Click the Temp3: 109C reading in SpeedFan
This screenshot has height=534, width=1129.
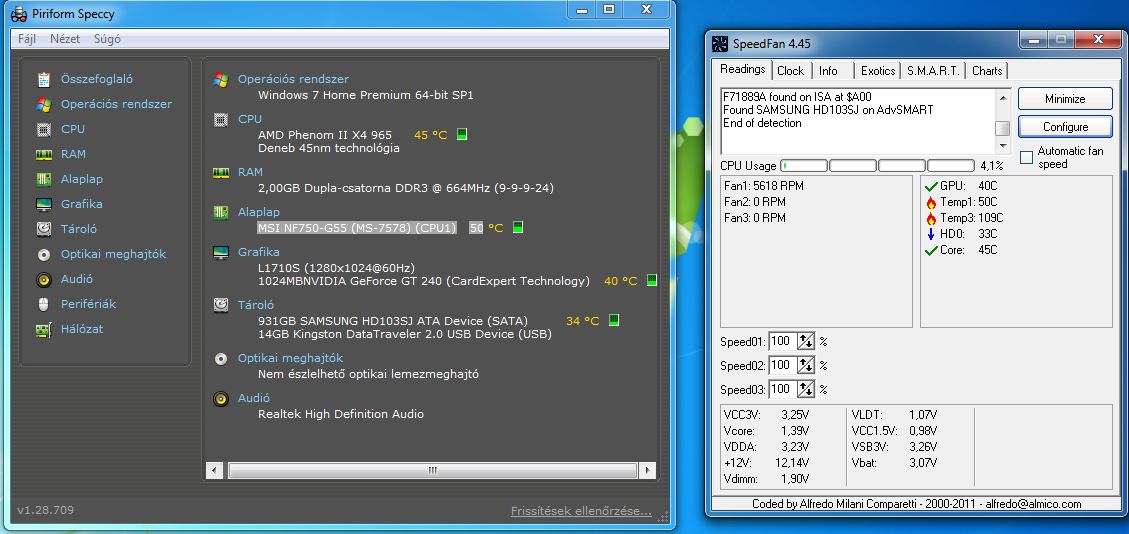[972, 218]
